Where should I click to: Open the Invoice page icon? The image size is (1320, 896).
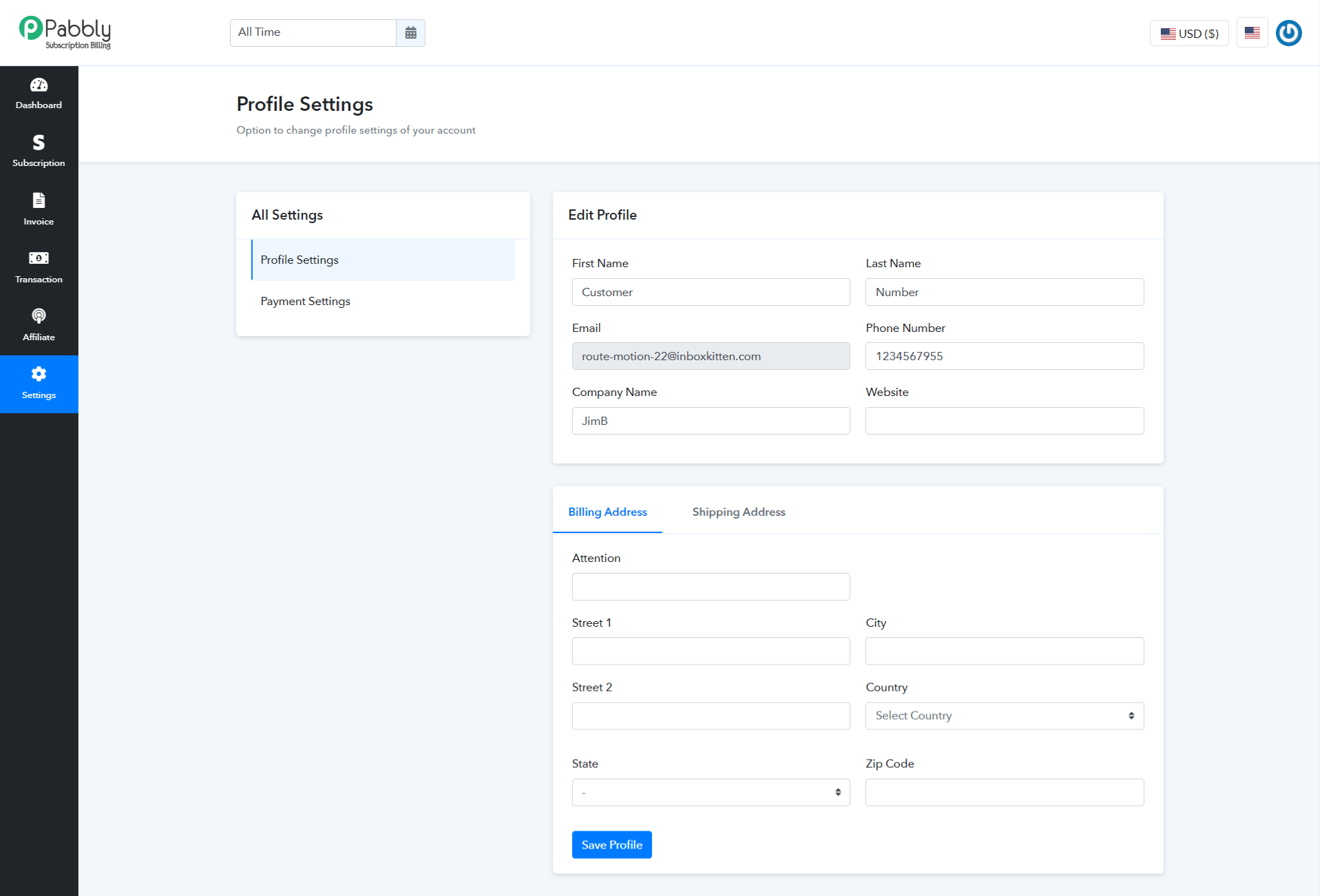39,200
